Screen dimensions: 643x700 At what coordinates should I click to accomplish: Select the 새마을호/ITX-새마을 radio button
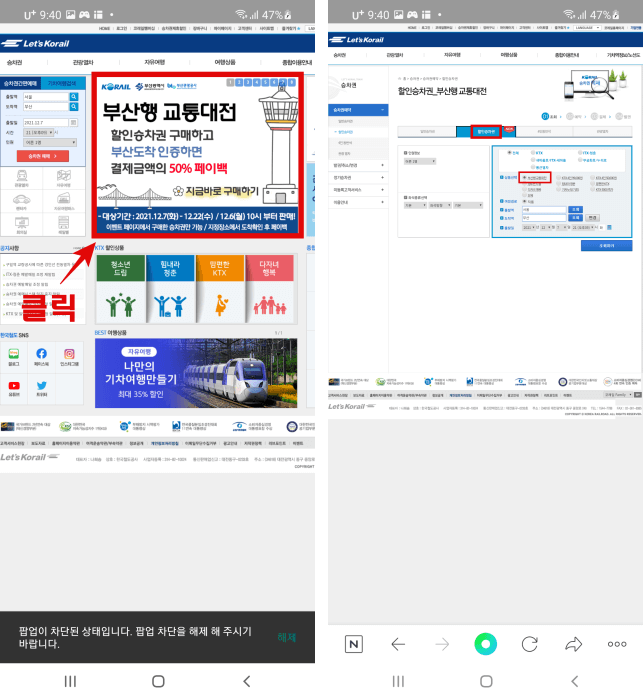(533, 160)
